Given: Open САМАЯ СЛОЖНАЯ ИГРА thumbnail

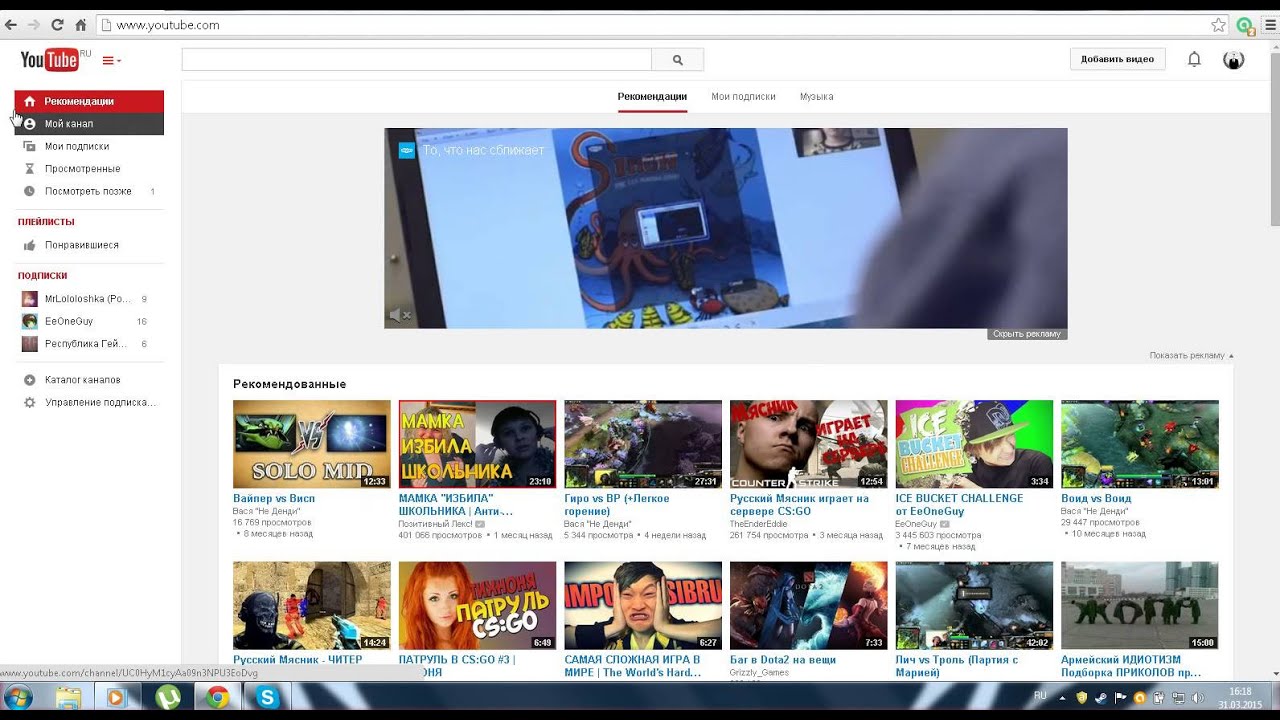Looking at the screenshot, I should coord(643,606).
